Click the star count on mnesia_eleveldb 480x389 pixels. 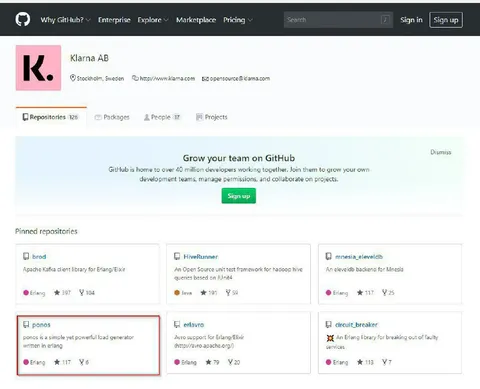click(365, 293)
